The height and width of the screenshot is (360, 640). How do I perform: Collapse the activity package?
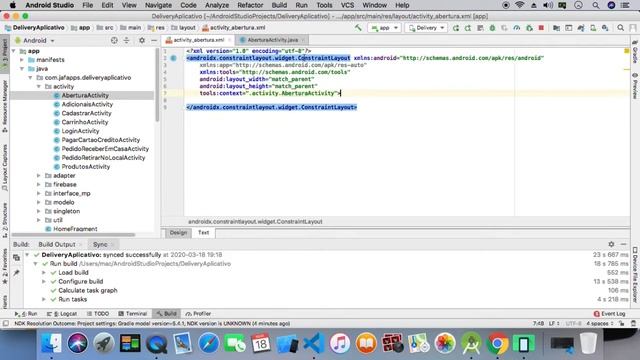[39, 87]
